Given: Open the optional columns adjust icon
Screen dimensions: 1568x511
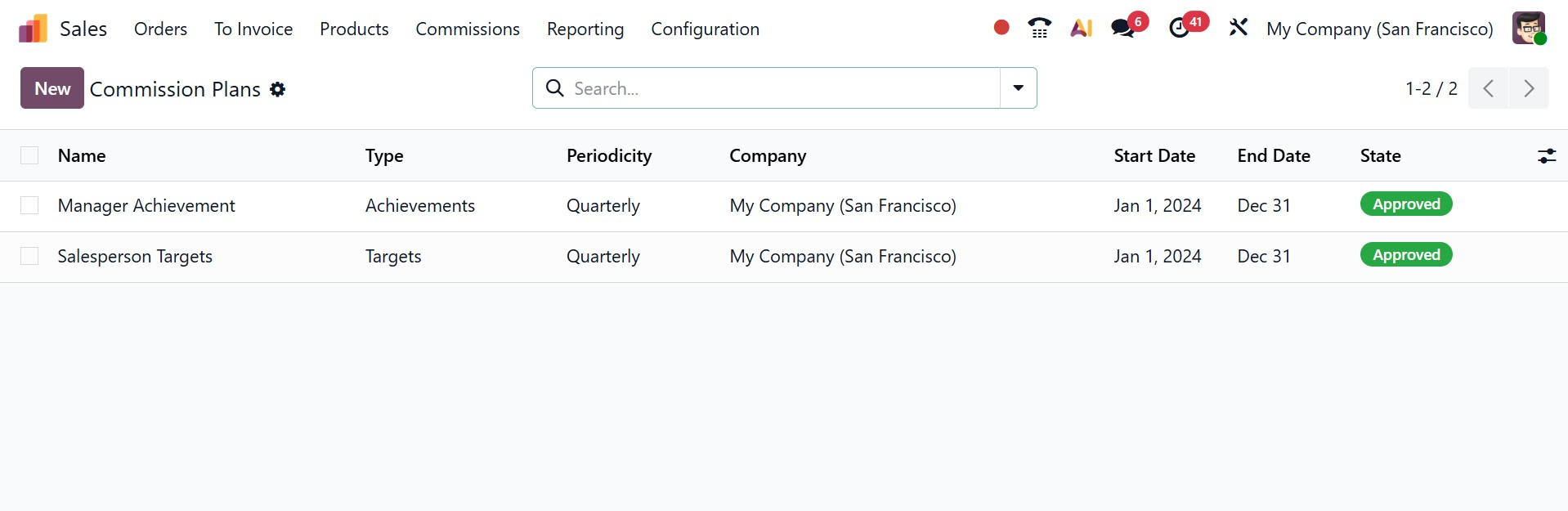Looking at the screenshot, I should [1546, 155].
